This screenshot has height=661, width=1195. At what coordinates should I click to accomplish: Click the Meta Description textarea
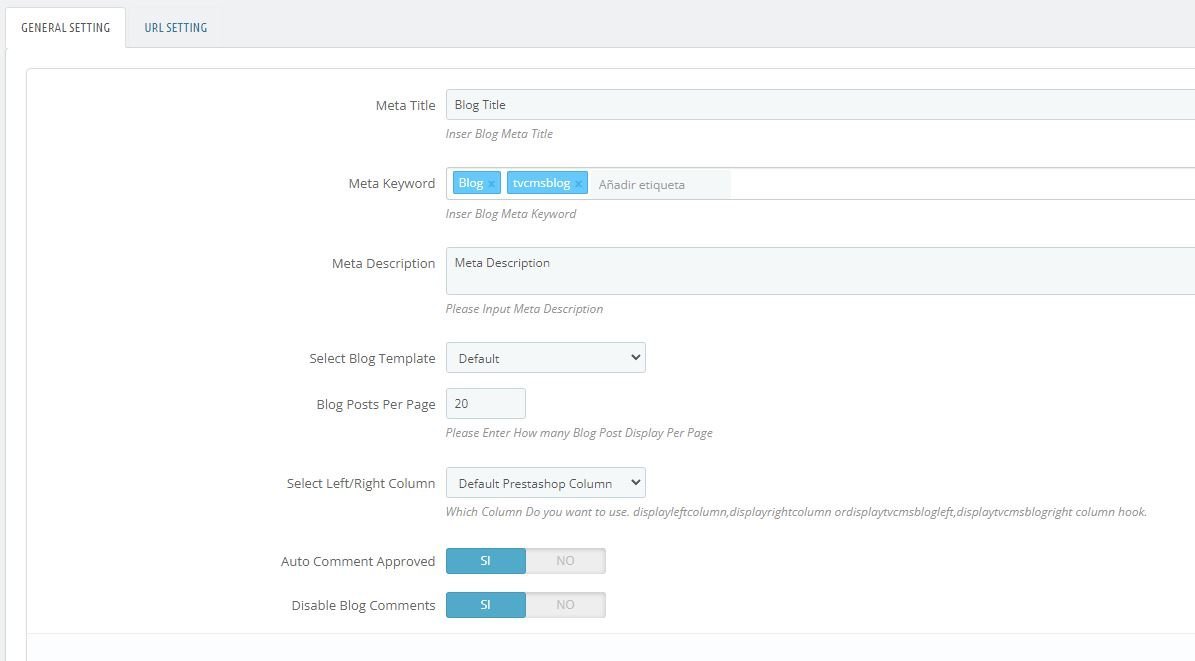pyautogui.click(x=820, y=271)
